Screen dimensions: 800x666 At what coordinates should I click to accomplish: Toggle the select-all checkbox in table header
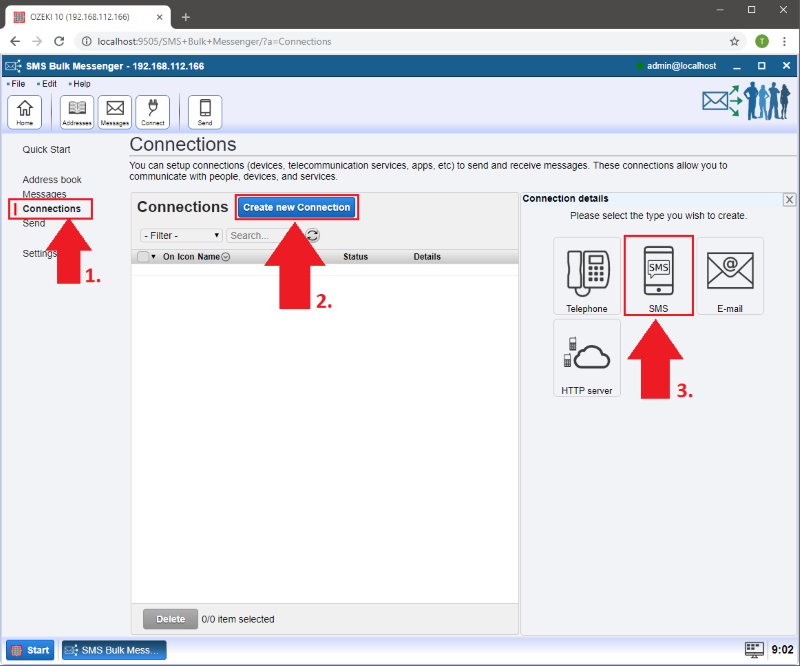click(x=143, y=257)
